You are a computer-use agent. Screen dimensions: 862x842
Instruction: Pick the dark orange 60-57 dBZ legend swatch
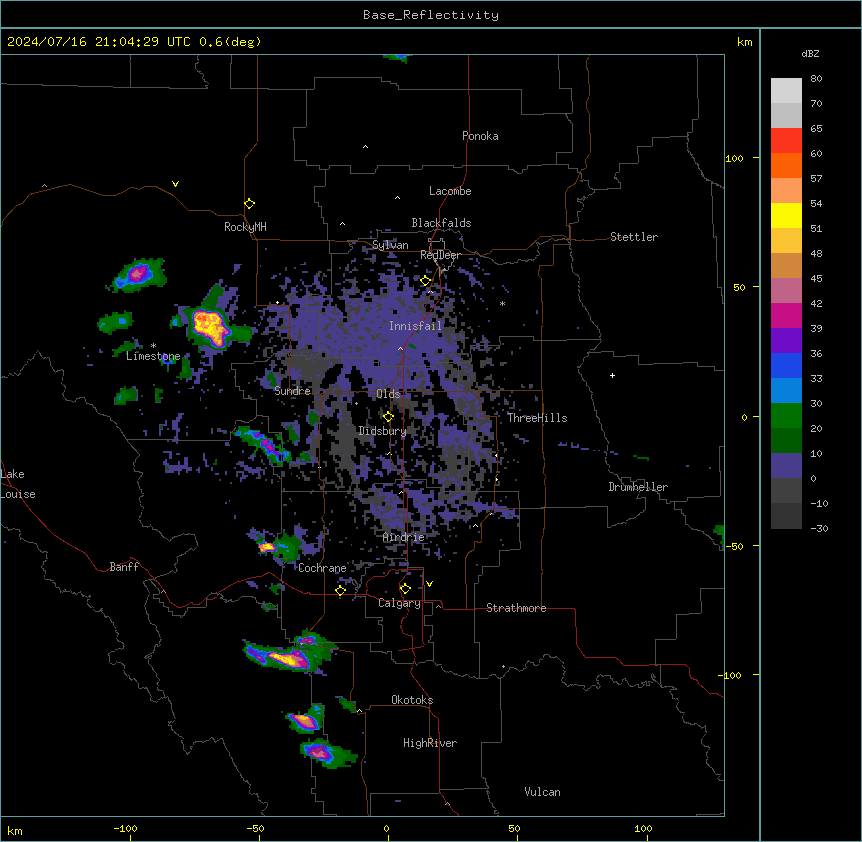pos(786,165)
